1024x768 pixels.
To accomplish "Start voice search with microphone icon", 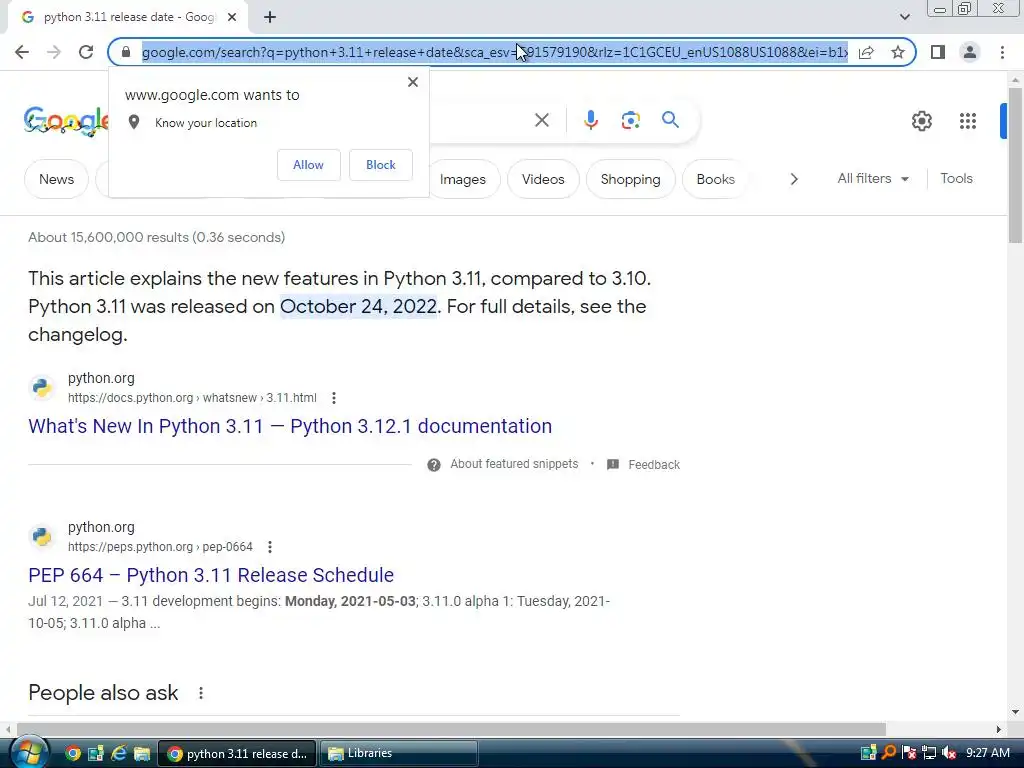I will click(x=590, y=120).
